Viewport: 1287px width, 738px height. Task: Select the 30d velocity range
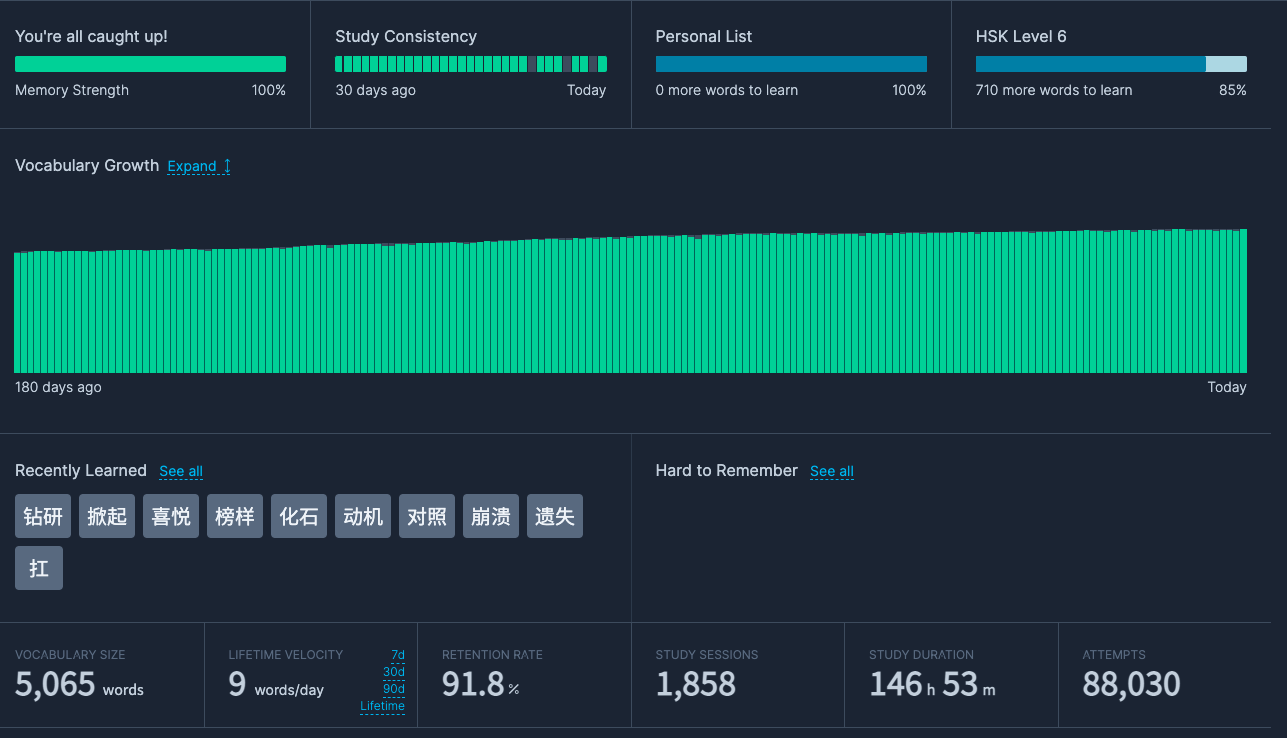(x=393, y=672)
